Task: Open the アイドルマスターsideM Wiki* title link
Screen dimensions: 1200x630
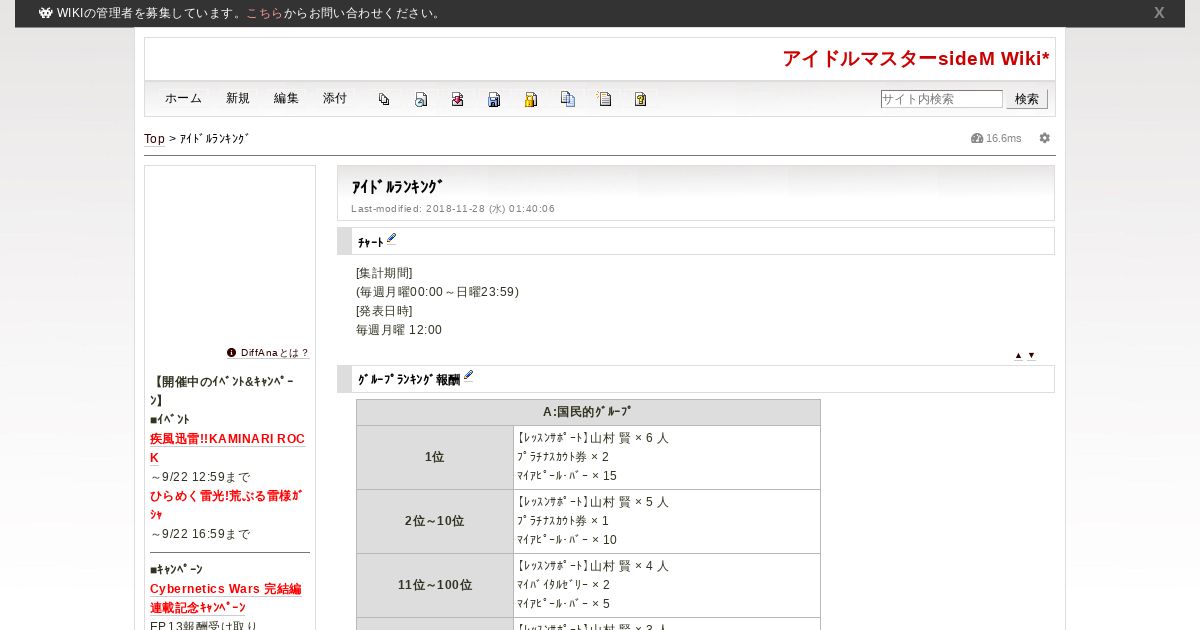Action: (x=916, y=59)
